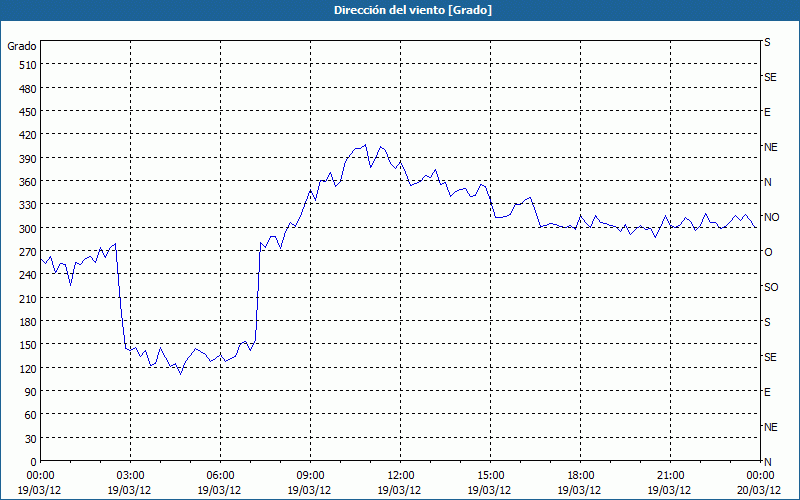Click the 03:00 time label
Image resolution: width=800 pixels, height=500 pixels.
(130, 476)
